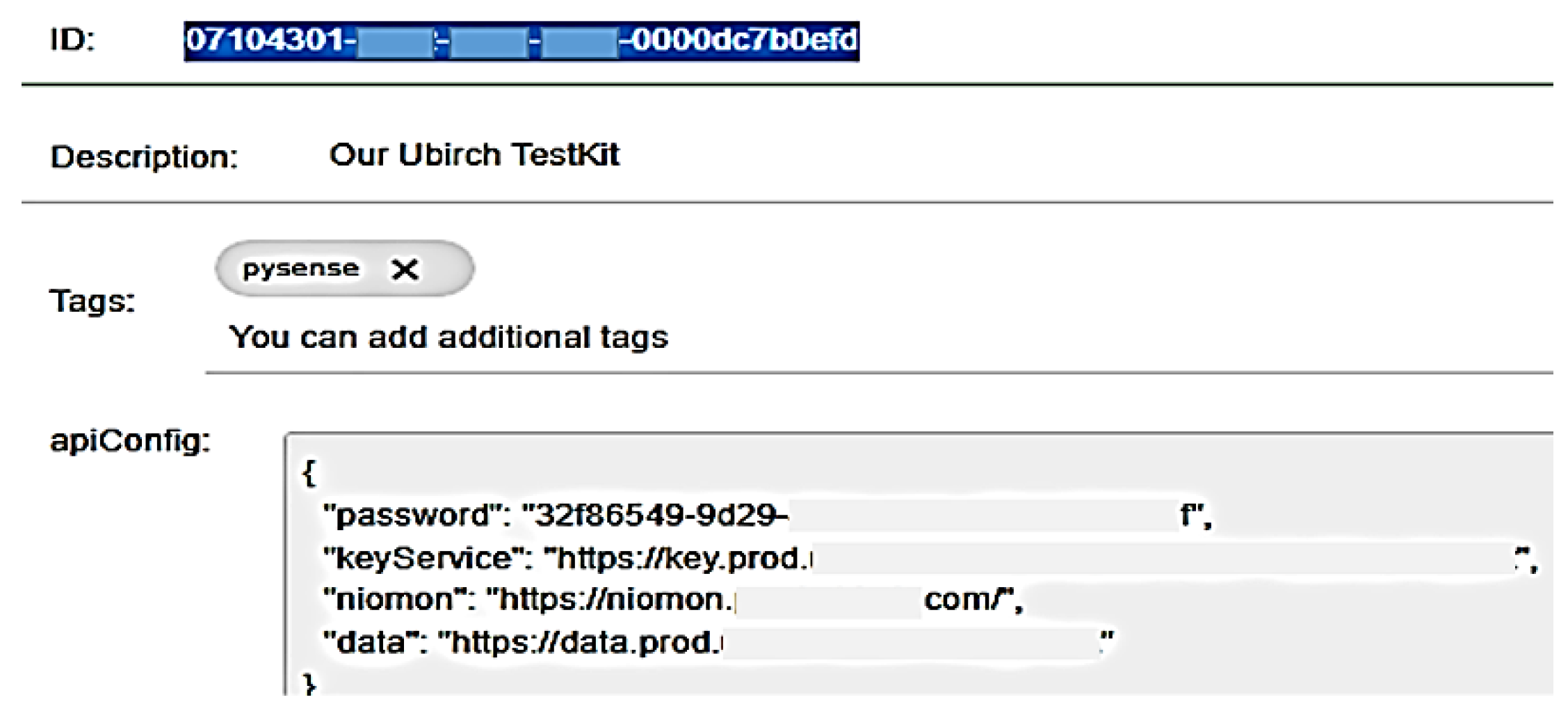Click the password value 32f86549-9d29
This screenshot has height=711, width=1568.
click(655, 516)
